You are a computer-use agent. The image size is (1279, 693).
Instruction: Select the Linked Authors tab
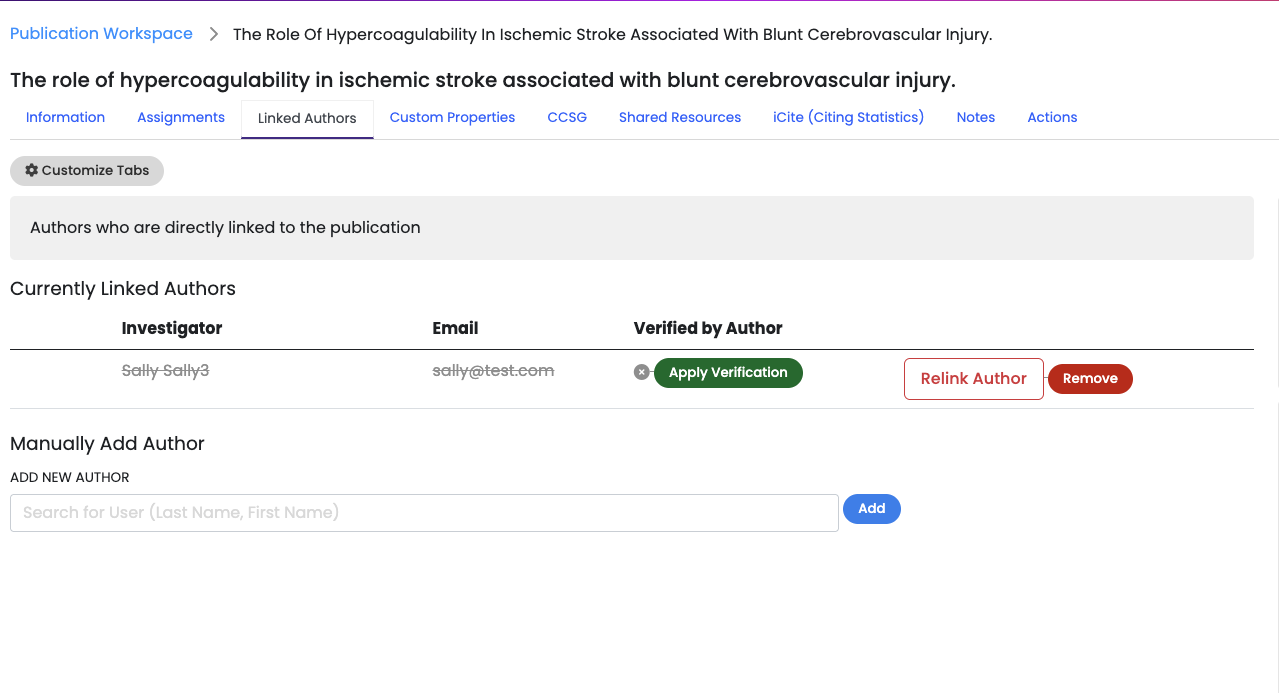[x=307, y=119]
